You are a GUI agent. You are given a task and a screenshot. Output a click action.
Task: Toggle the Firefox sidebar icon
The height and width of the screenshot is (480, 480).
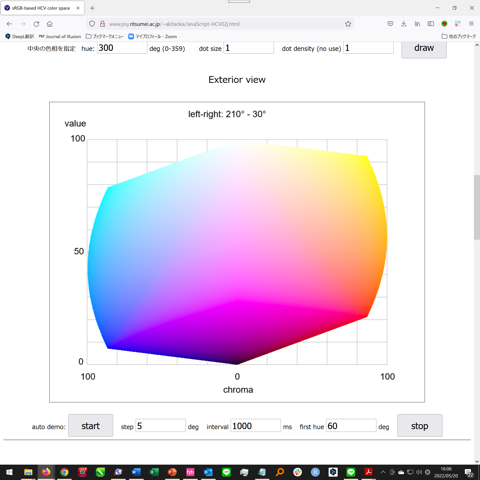(x=431, y=24)
